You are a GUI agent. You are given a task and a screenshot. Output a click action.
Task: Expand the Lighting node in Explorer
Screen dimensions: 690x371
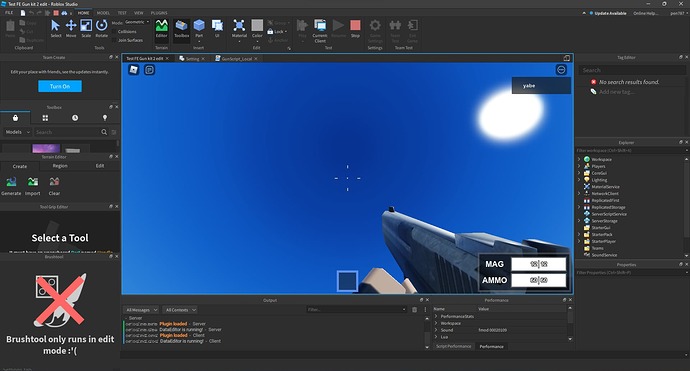pyautogui.click(x=579, y=180)
